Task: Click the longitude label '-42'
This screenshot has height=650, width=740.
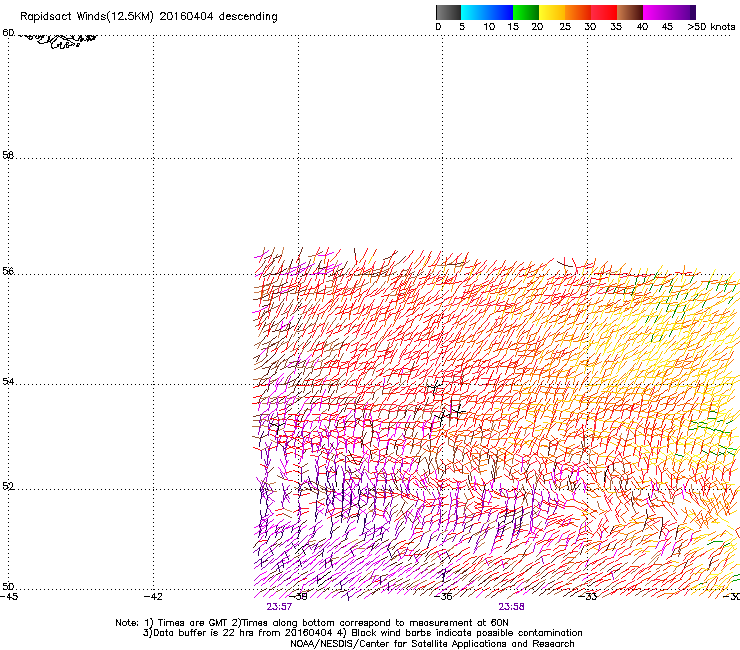Action: coord(153,597)
